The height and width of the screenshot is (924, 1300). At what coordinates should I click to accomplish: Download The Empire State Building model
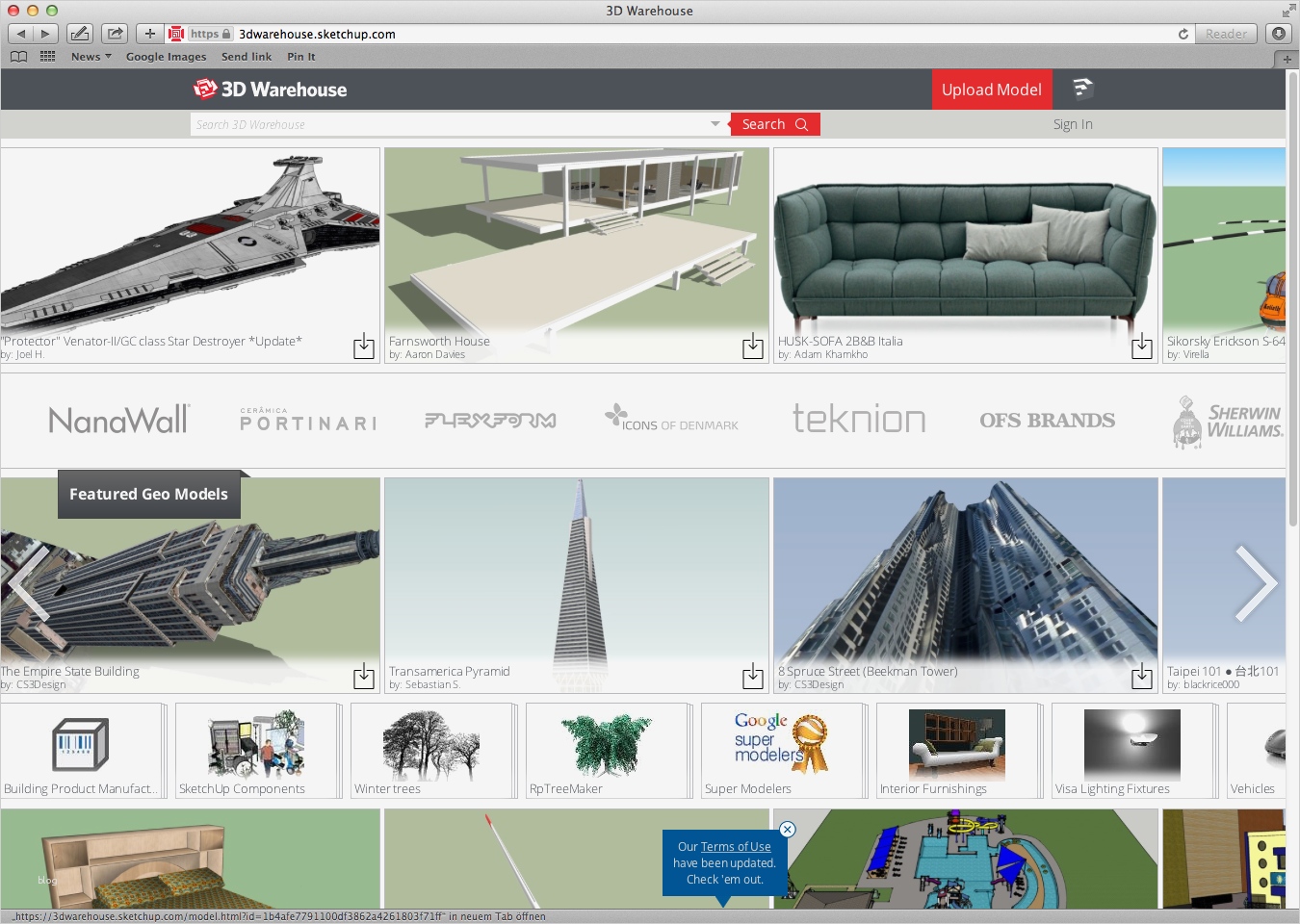[364, 677]
